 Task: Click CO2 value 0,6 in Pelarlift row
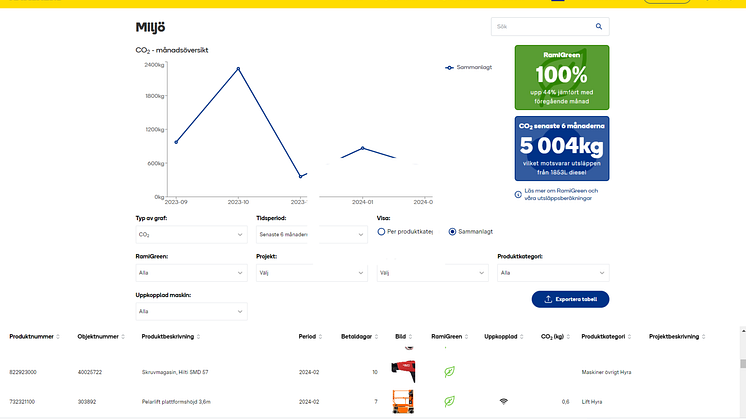[565, 402]
